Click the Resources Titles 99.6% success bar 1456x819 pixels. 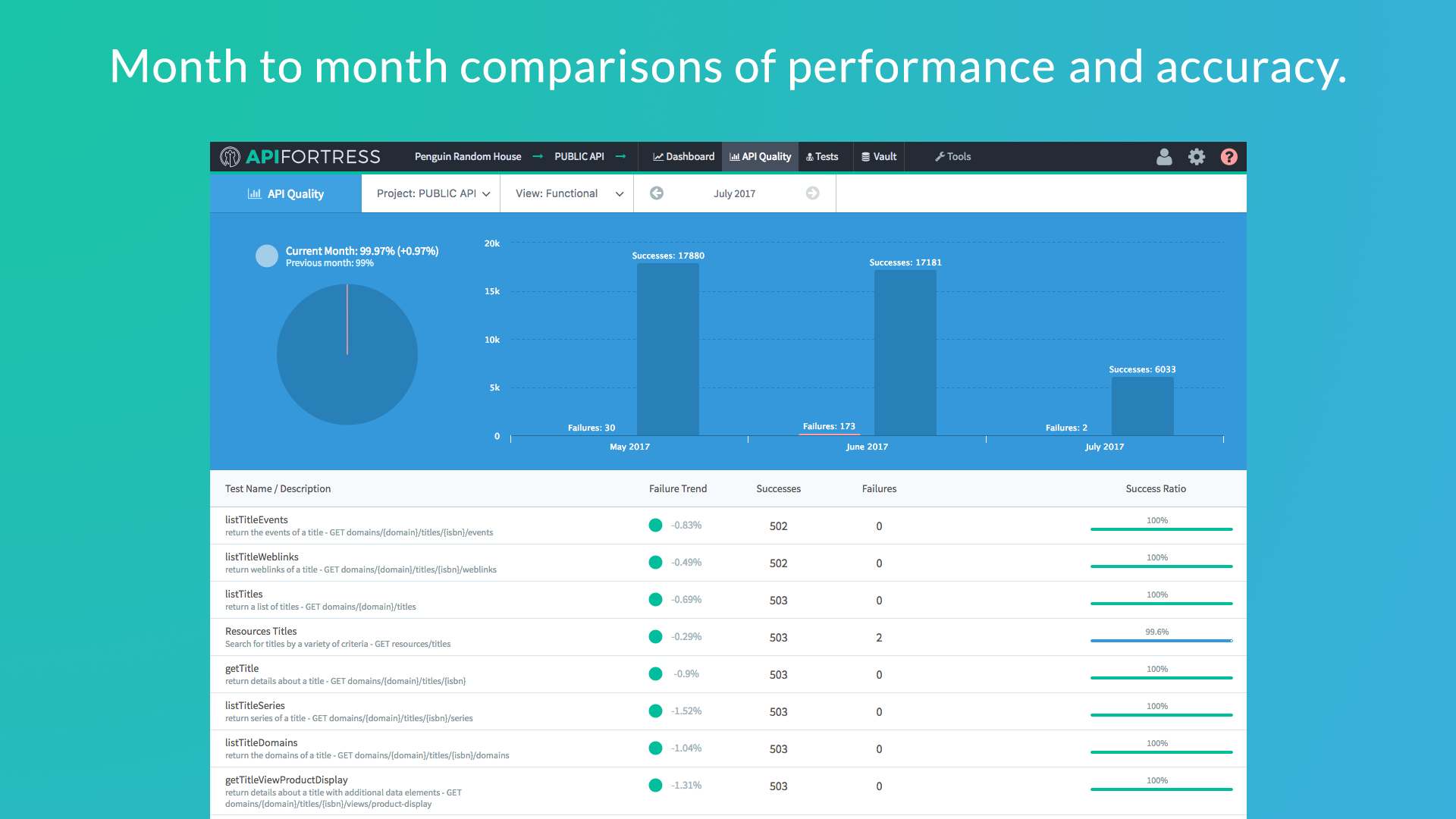[x=1161, y=641]
